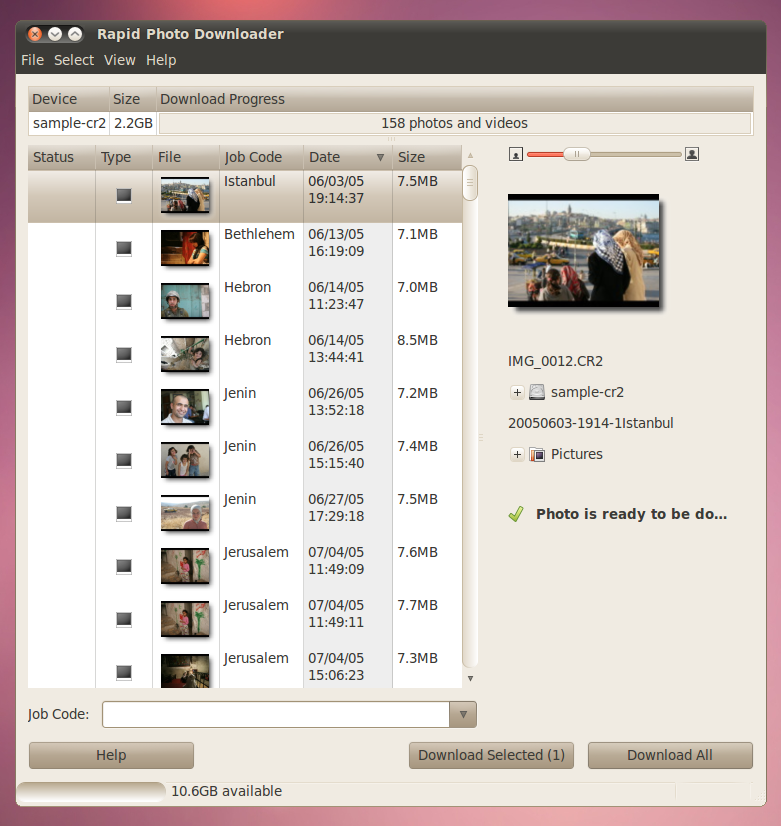Select the Jenin thumbnail at 13:52:18
781x826 pixels.
click(x=185, y=407)
